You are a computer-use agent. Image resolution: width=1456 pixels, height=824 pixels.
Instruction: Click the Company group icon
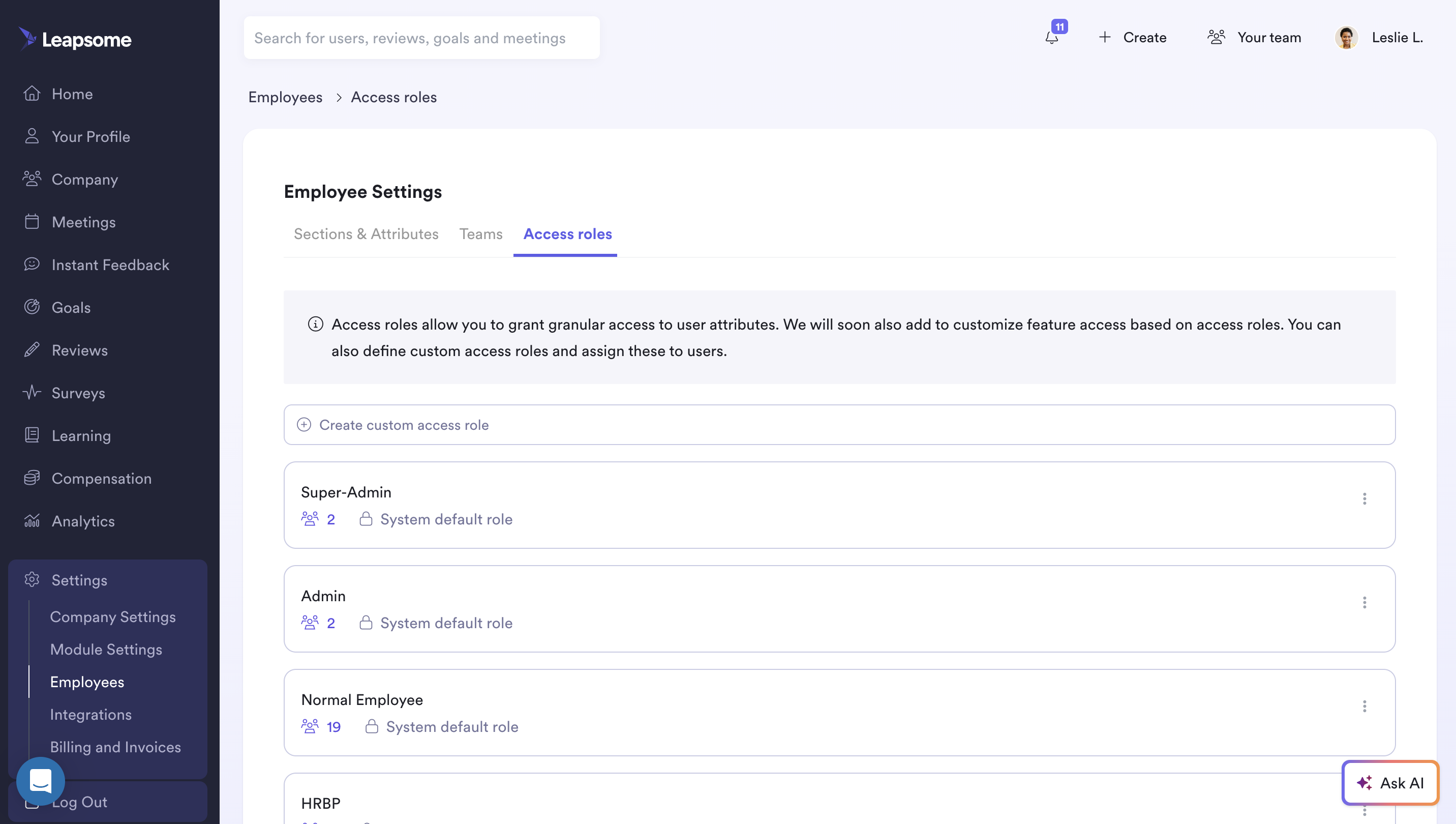point(32,179)
